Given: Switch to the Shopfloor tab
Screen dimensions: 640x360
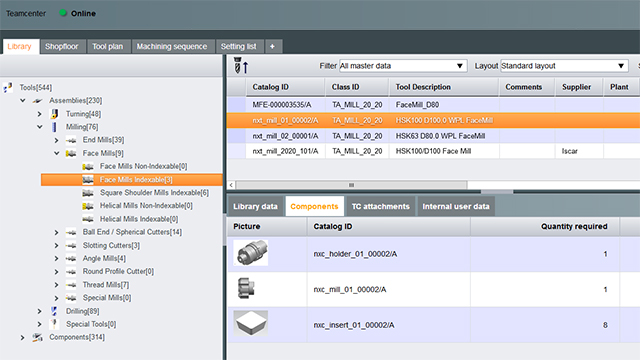Looking at the screenshot, I should coord(62,47).
